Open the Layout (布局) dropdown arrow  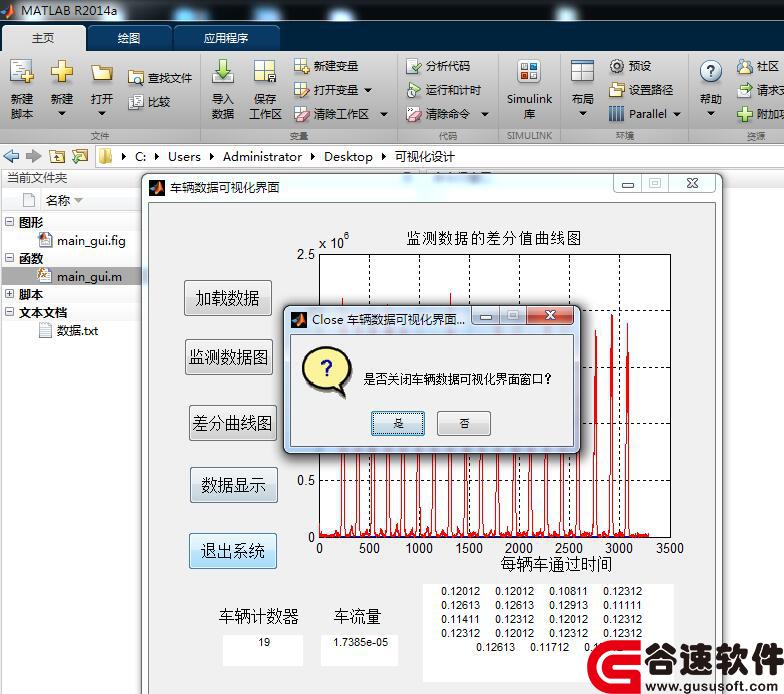tap(582, 114)
